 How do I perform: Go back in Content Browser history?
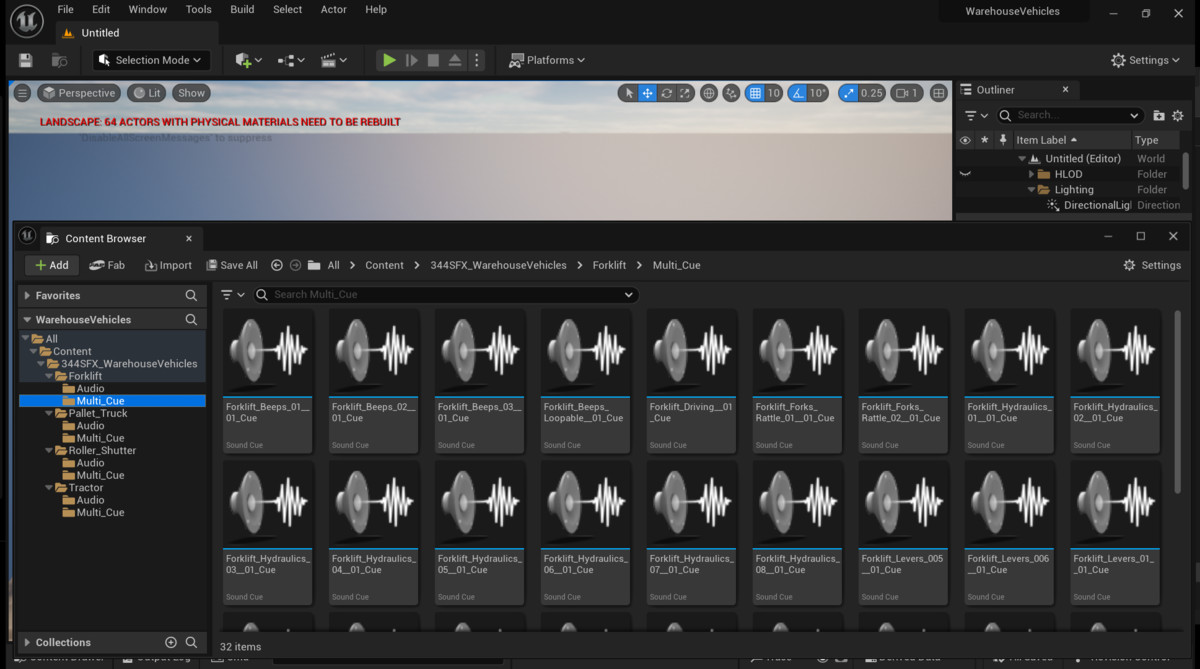pos(277,265)
